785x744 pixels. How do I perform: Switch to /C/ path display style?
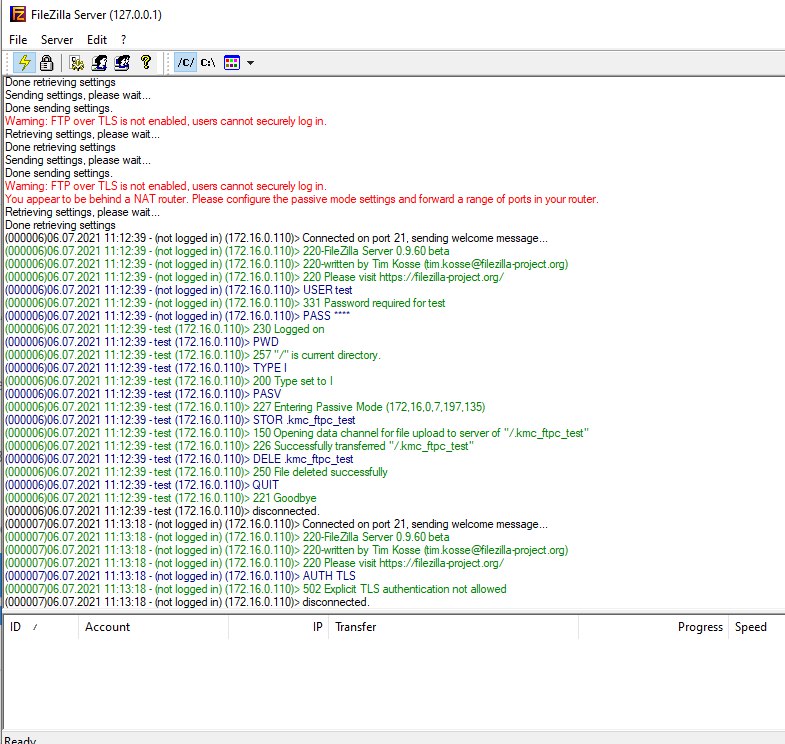tap(186, 63)
